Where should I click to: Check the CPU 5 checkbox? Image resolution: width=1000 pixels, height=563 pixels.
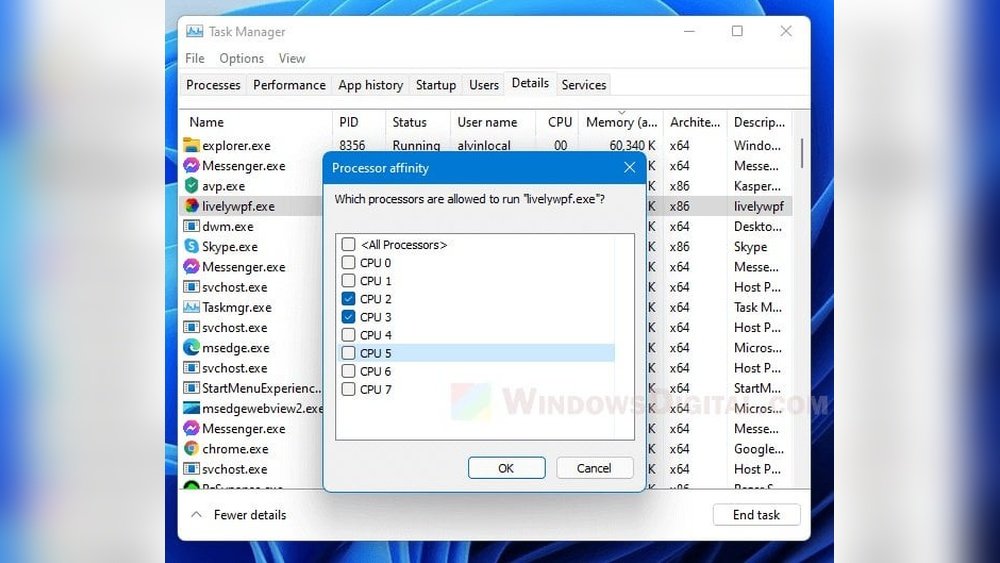pos(348,353)
